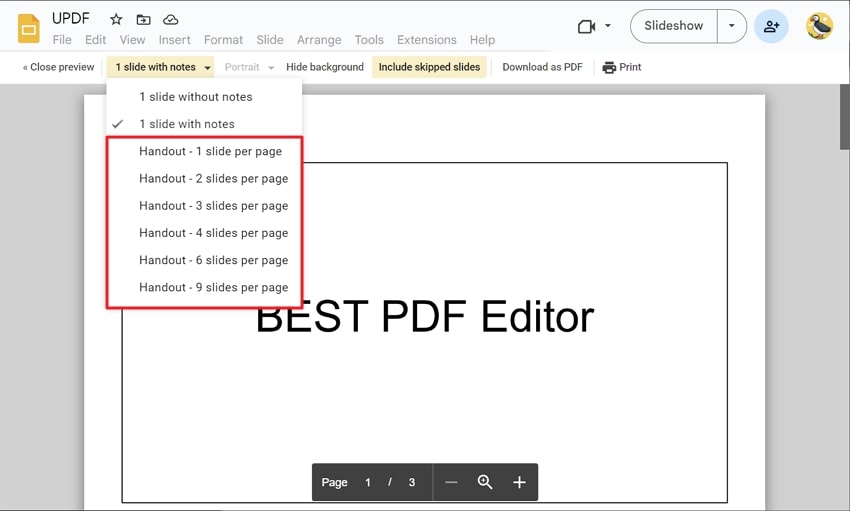Screen dimensions: 850x511
Task: Select checked '1 slide with notes' option
Action: [x=204, y=124]
